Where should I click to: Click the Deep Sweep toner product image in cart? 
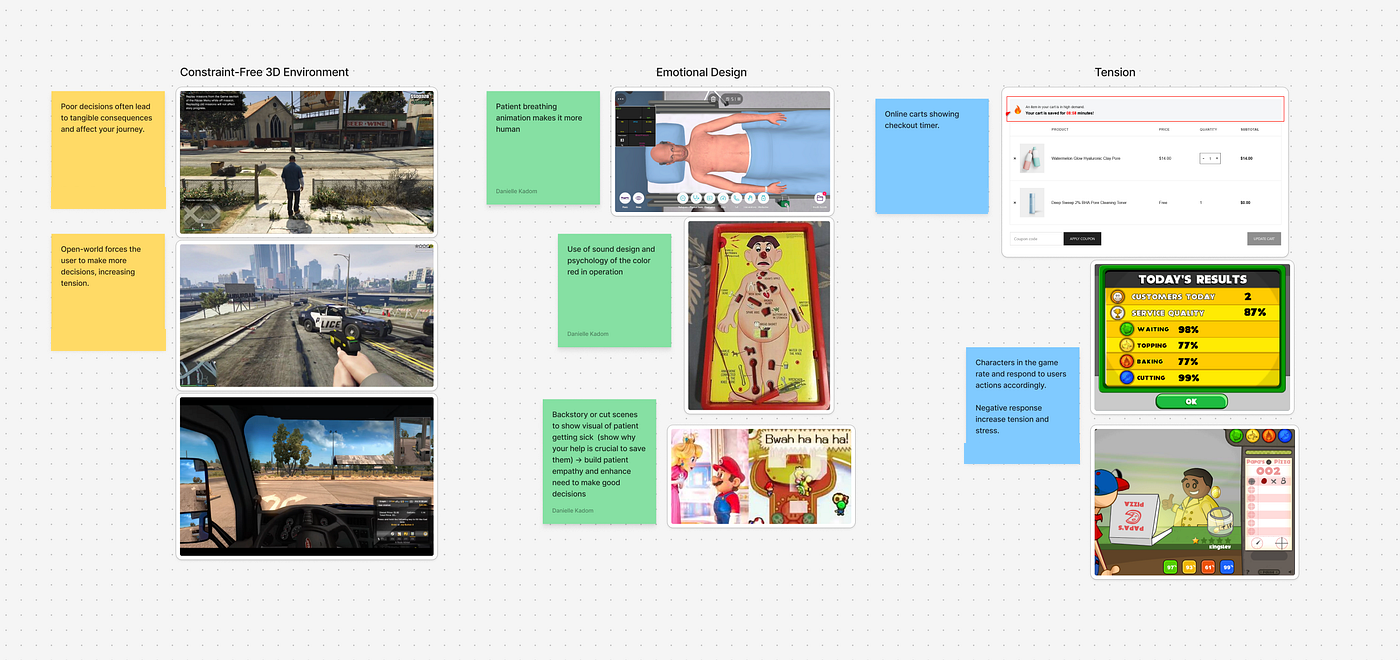[1032, 202]
